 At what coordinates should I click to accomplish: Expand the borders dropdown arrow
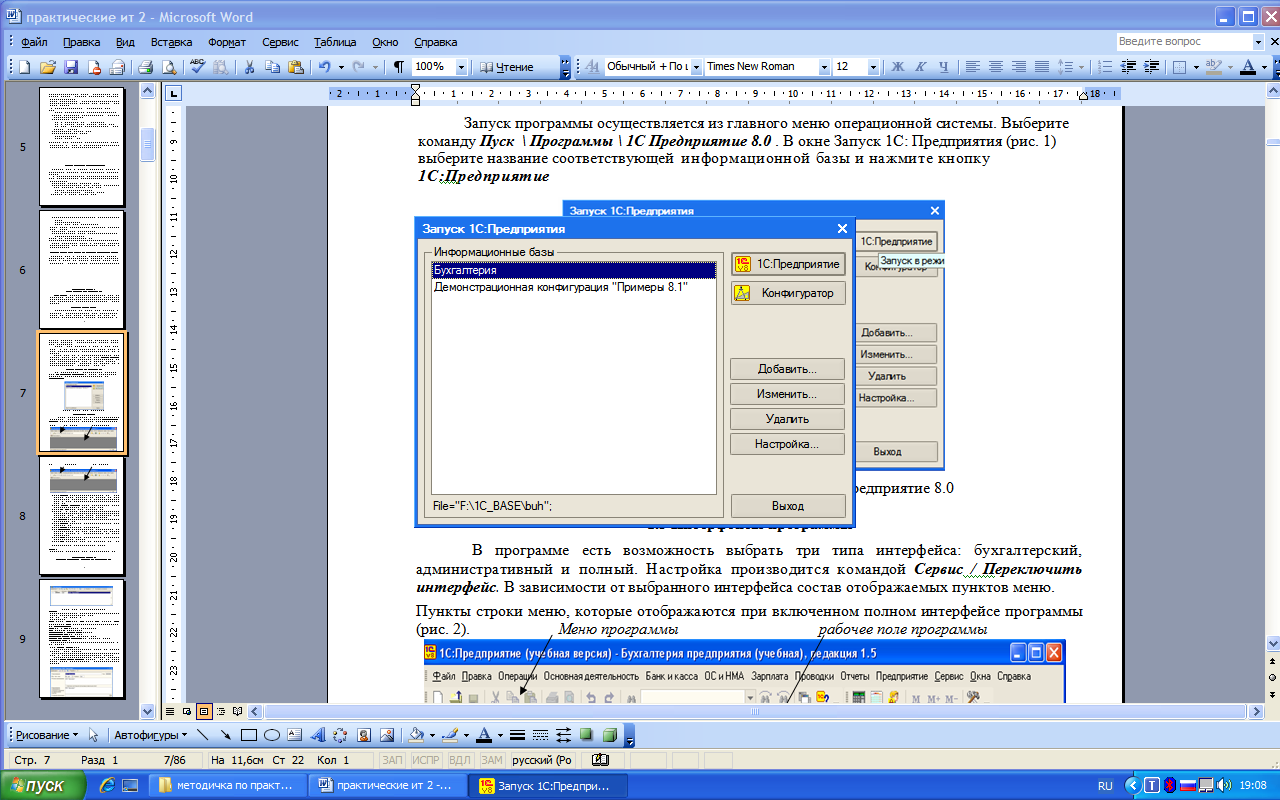(1194, 67)
